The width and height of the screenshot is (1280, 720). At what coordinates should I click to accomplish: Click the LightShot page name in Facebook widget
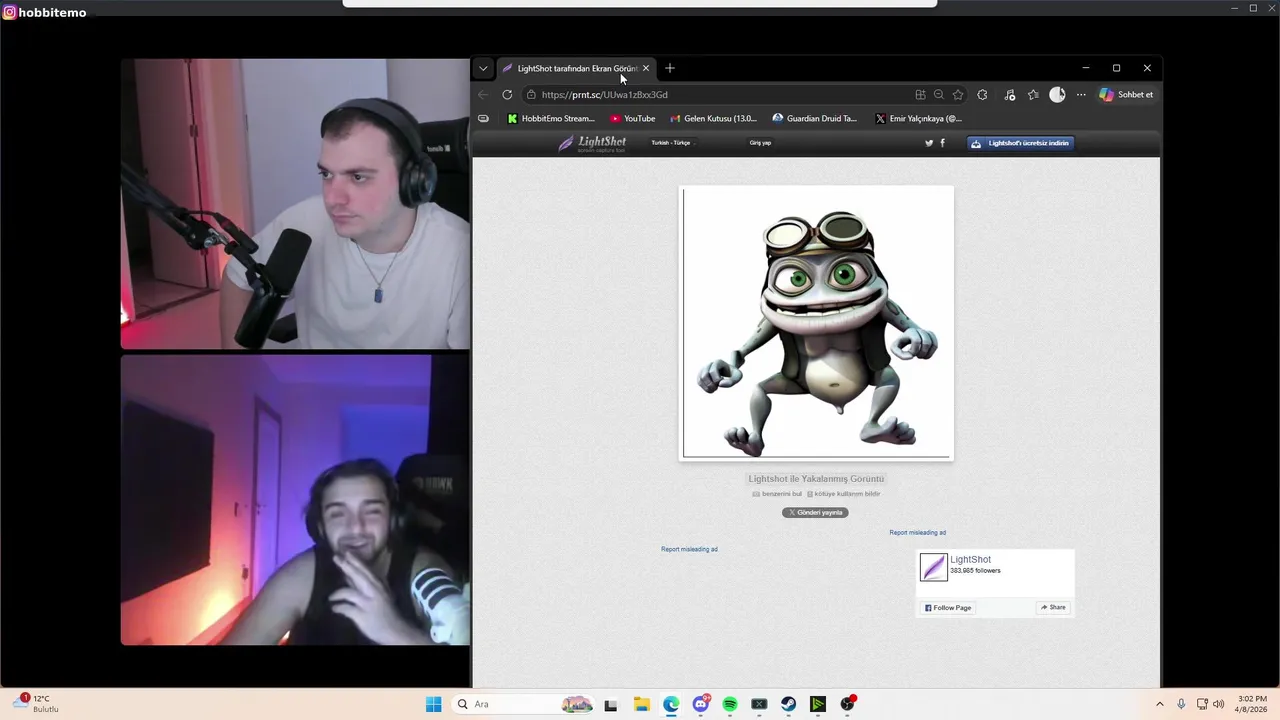click(x=970, y=560)
